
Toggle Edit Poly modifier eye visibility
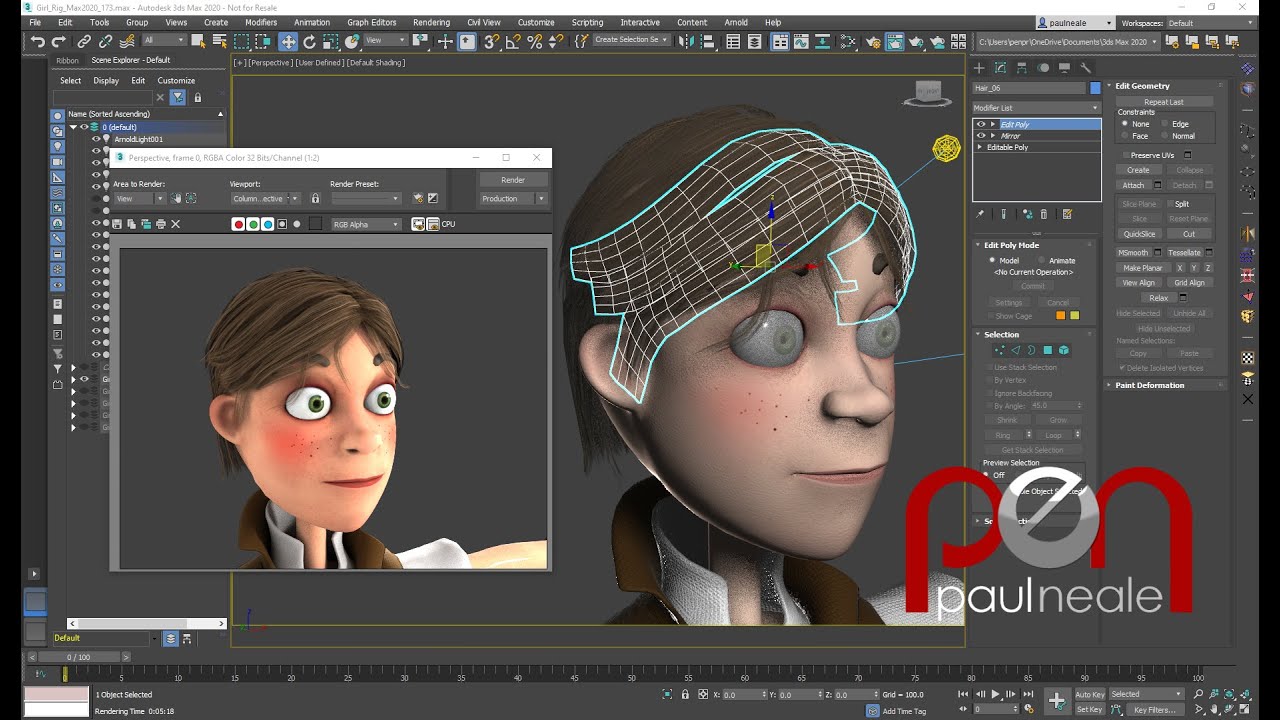point(981,124)
